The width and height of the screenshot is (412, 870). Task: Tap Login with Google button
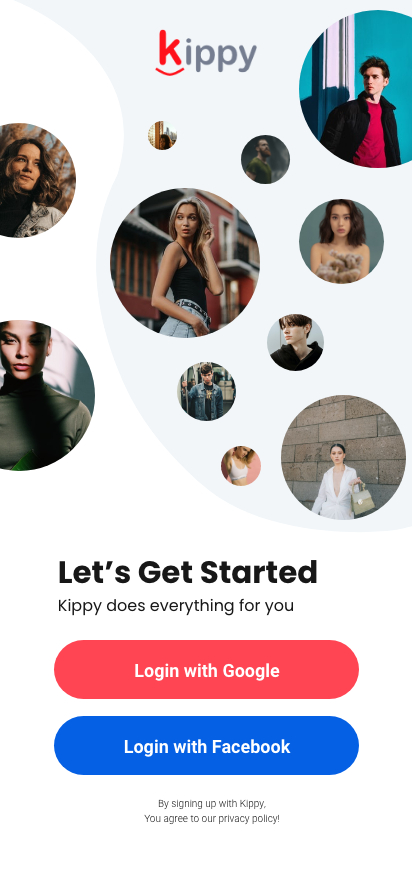click(x=206, y=670)
